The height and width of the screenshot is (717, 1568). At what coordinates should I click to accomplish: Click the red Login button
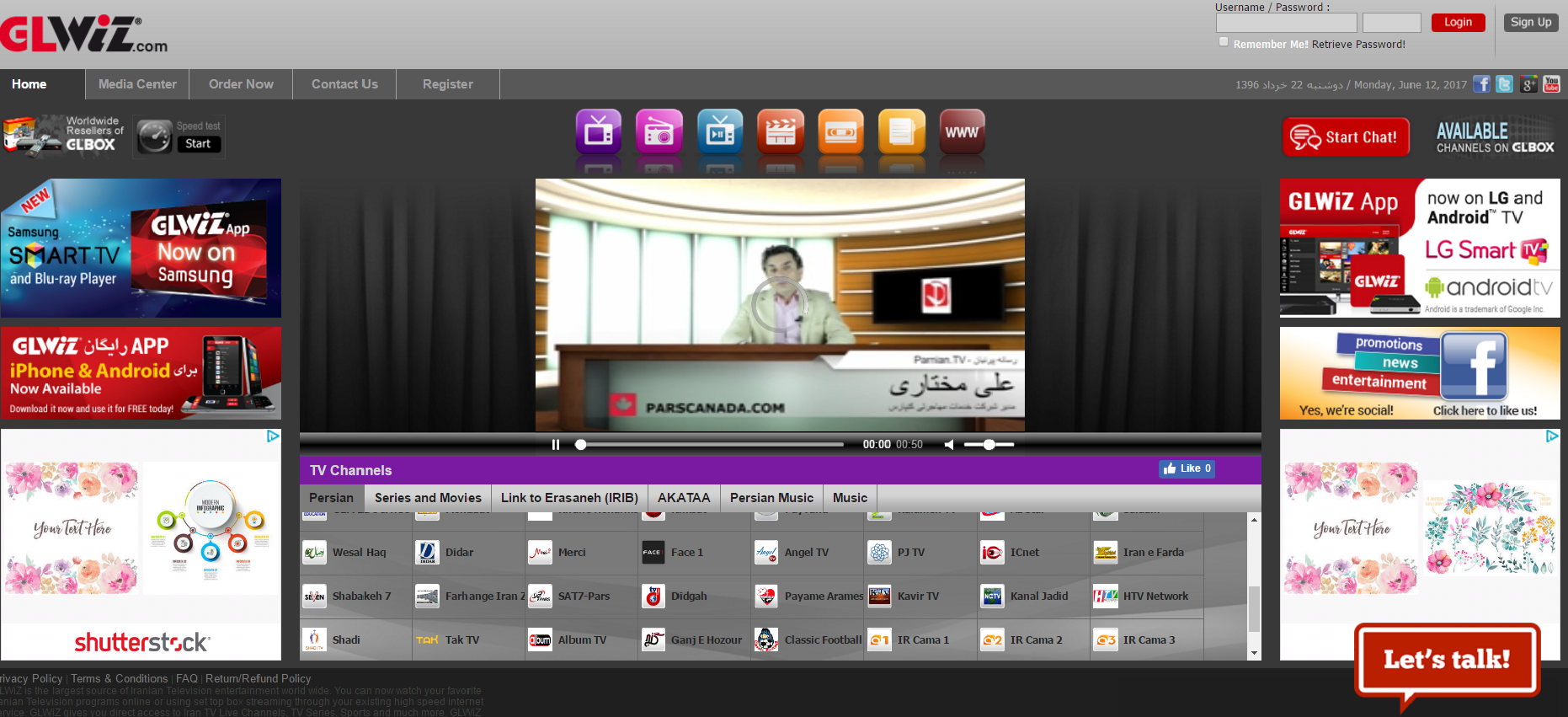tap(1458, 23)
